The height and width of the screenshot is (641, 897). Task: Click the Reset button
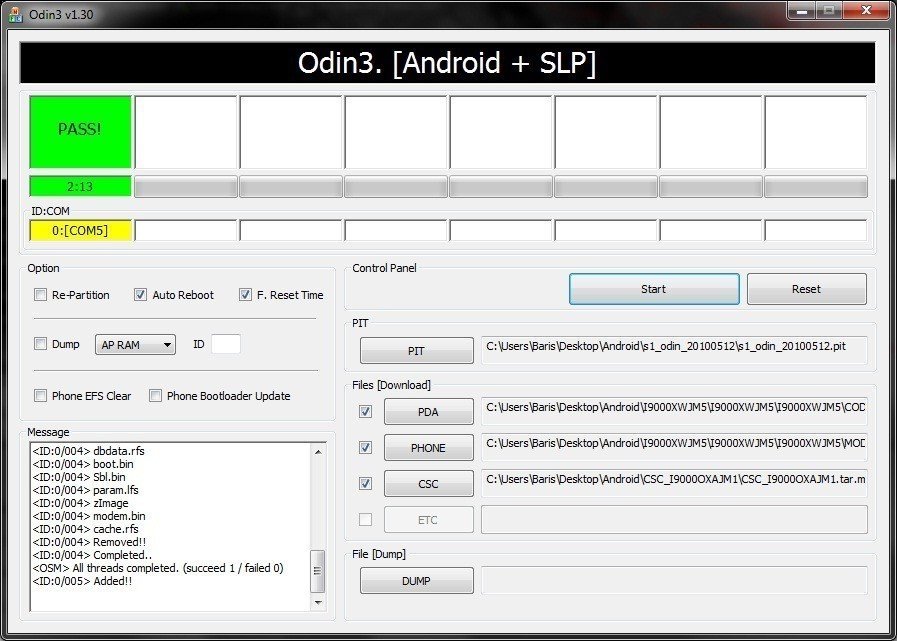(807, 289)
